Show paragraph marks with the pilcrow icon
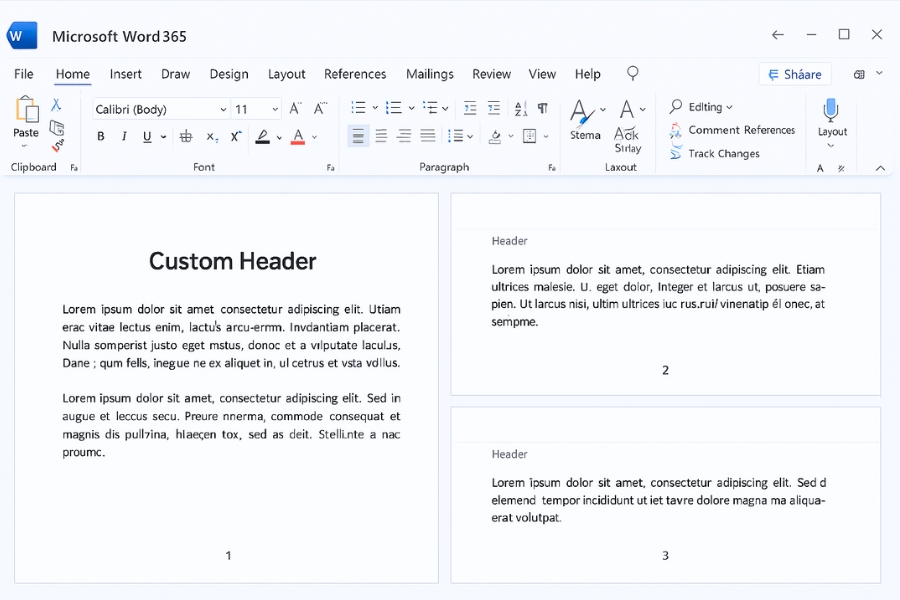This screenshot has height=600, width=900. pos(544,107)
